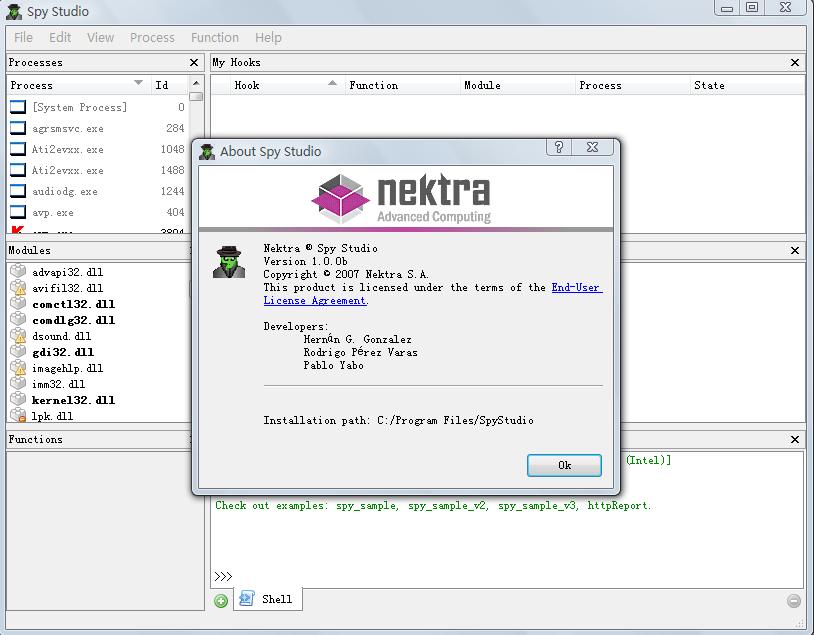Click into the shell prompt input line
The height and width of the screenshot is (635, 814).
tap(506, 576)
